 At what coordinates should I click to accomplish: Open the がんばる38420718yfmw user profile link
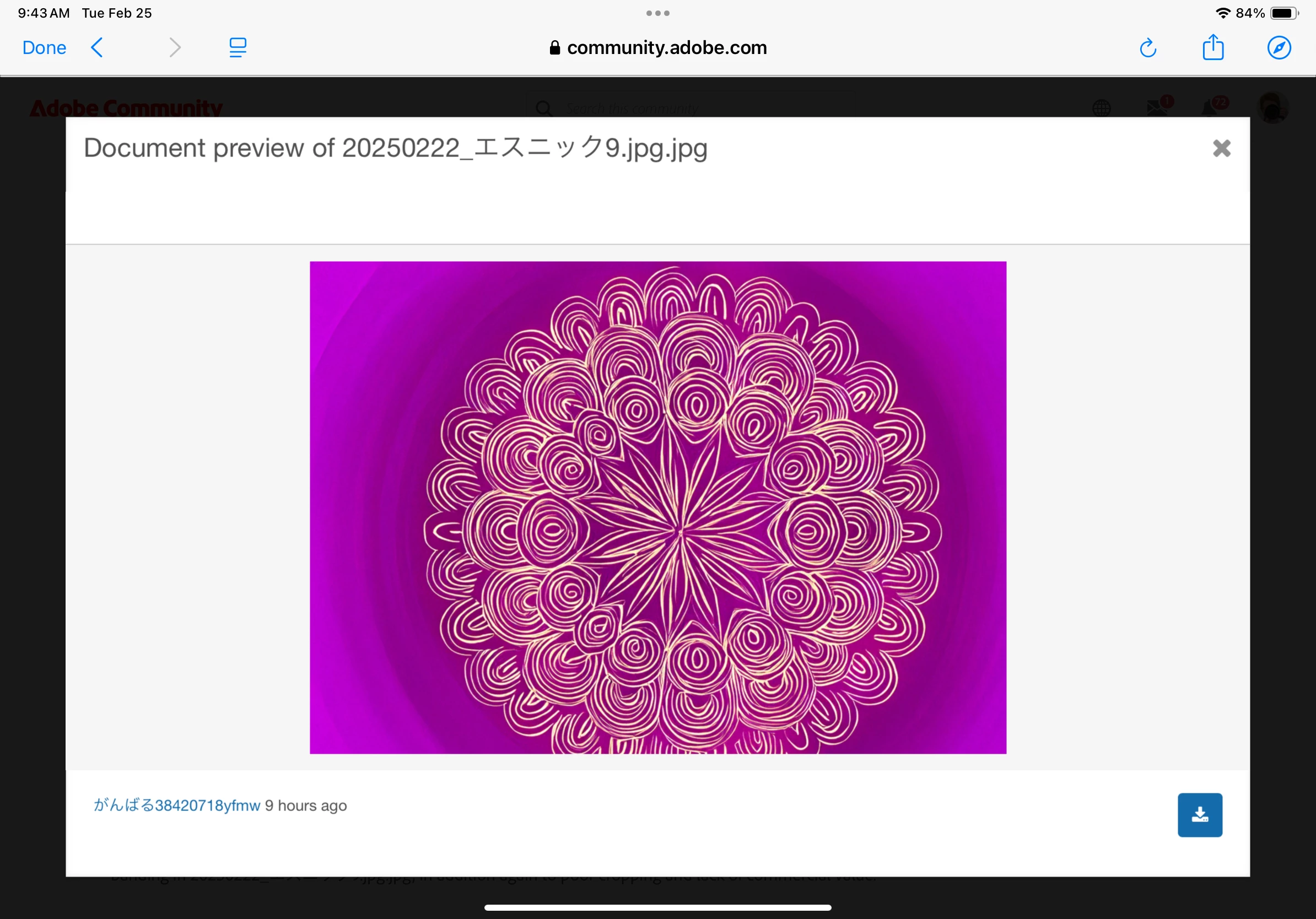click(x=176, y=806)
